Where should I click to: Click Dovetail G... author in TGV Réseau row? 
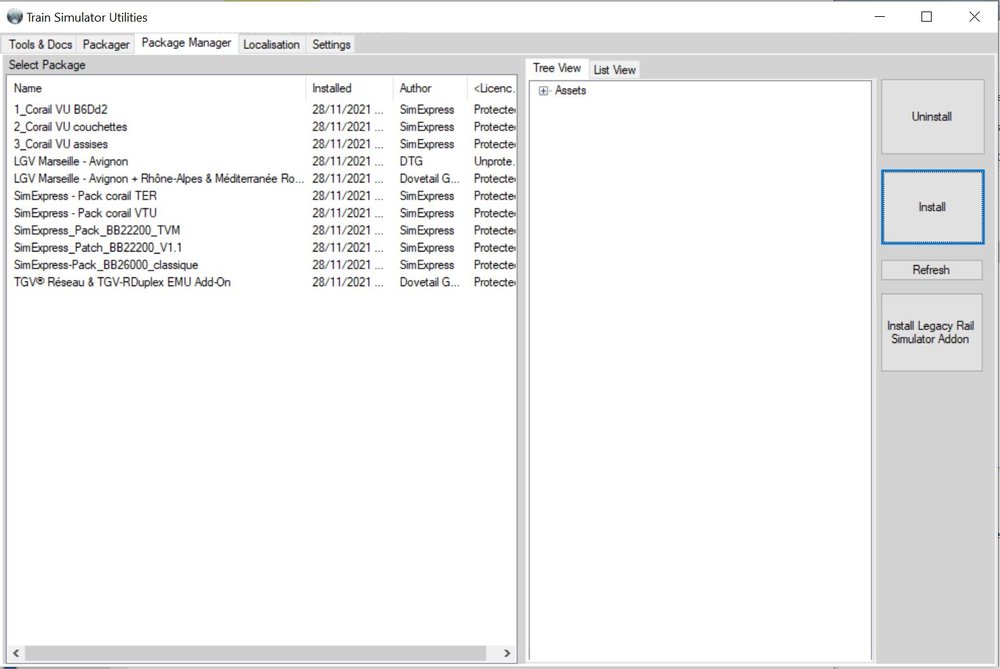click(x=429, y=282)
